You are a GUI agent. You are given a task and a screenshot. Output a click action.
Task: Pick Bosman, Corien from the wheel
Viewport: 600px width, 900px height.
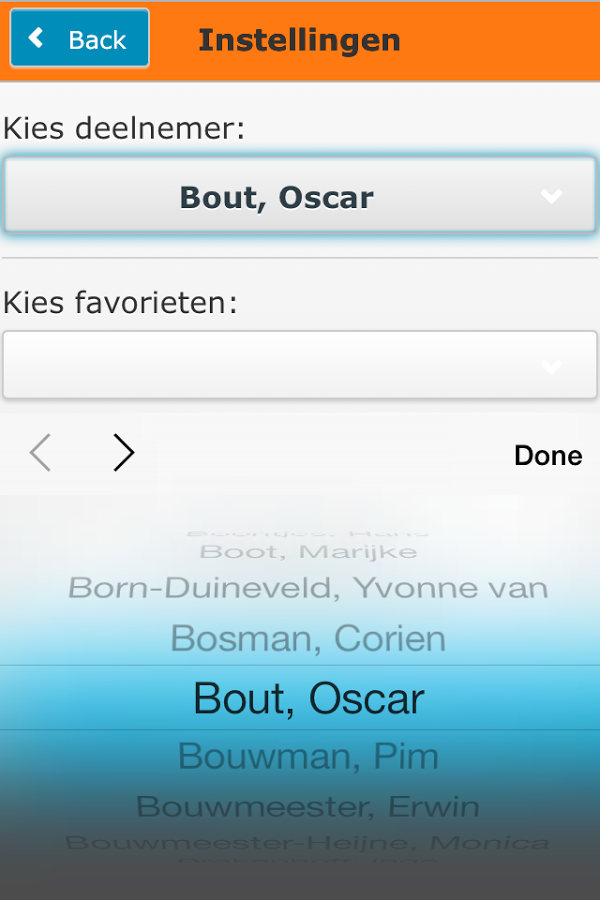(x=308, y=638)
